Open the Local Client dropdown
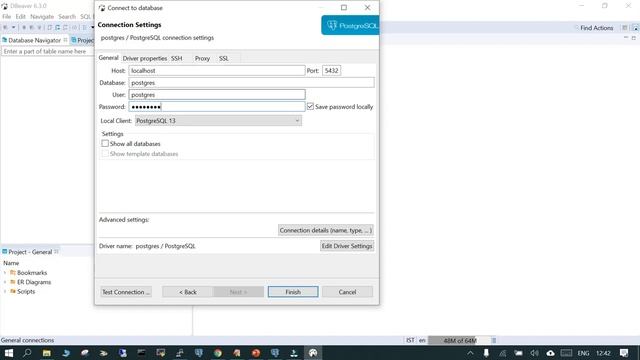Image resolution: width=640 pixels, height=360 pixels. (218, 120)
